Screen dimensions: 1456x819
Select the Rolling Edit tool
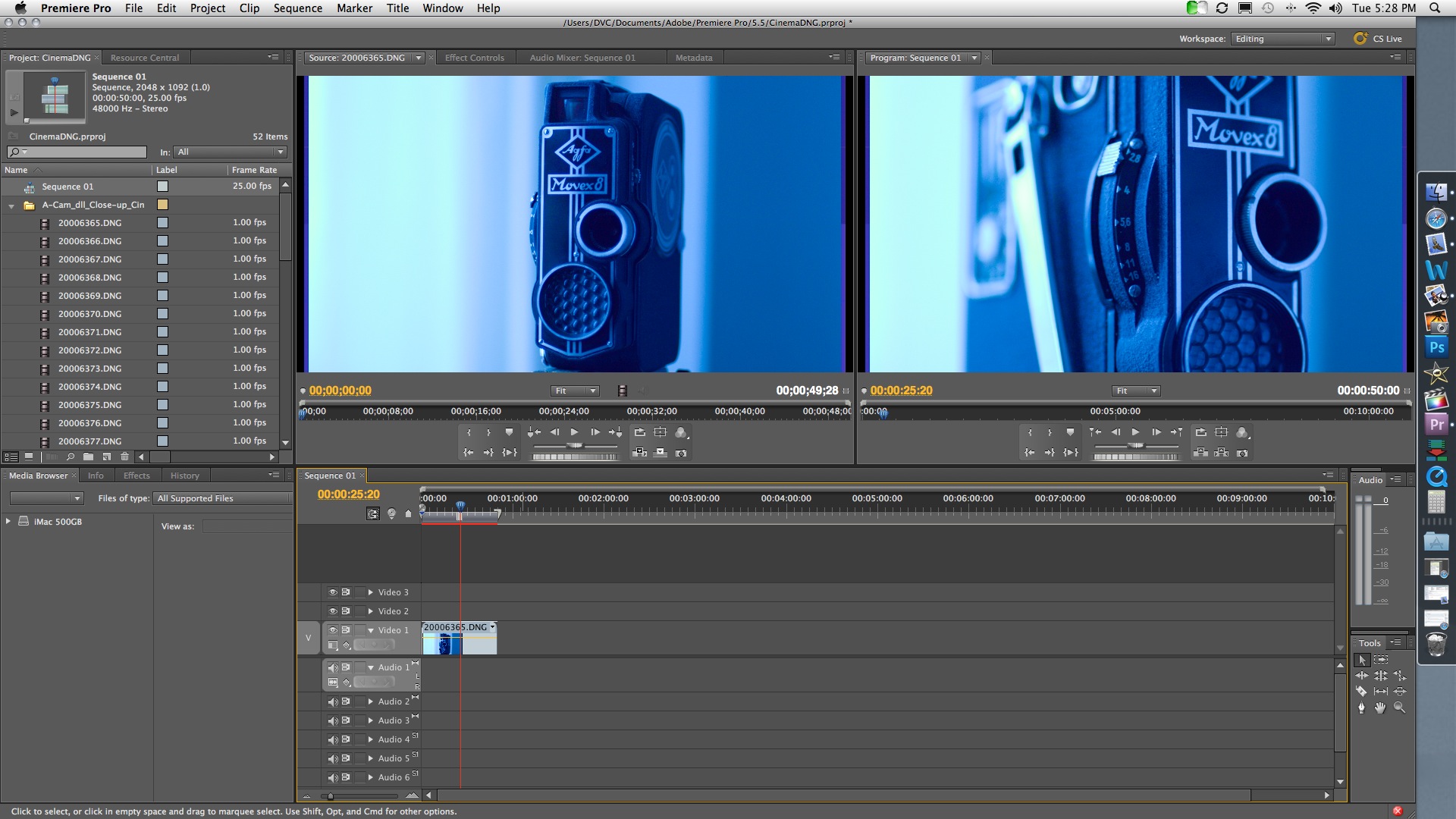click(x=1381, y=676)
